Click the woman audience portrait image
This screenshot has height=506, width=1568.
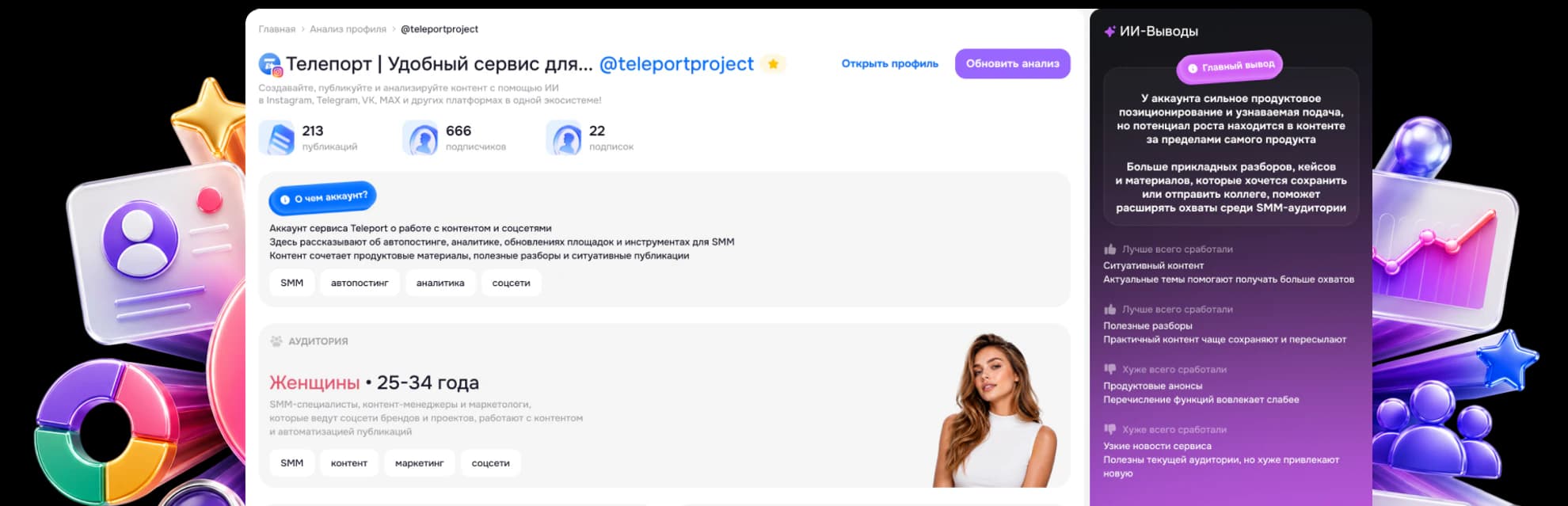tap(995, 410)
